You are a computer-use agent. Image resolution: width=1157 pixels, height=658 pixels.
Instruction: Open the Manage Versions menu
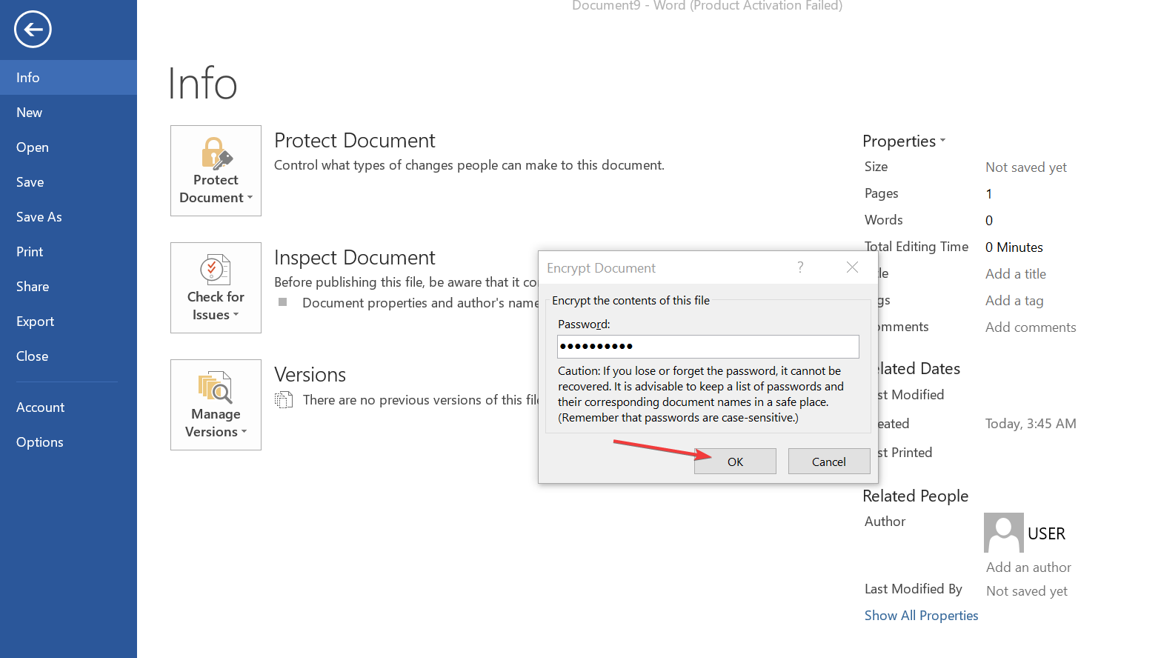(216, 405)
